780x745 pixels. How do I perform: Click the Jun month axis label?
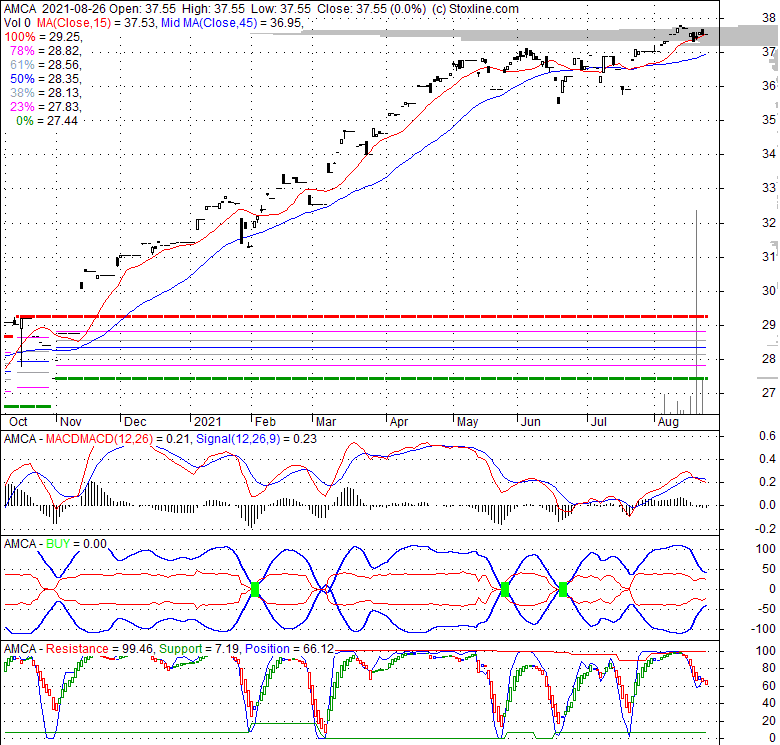pos(530,422)
